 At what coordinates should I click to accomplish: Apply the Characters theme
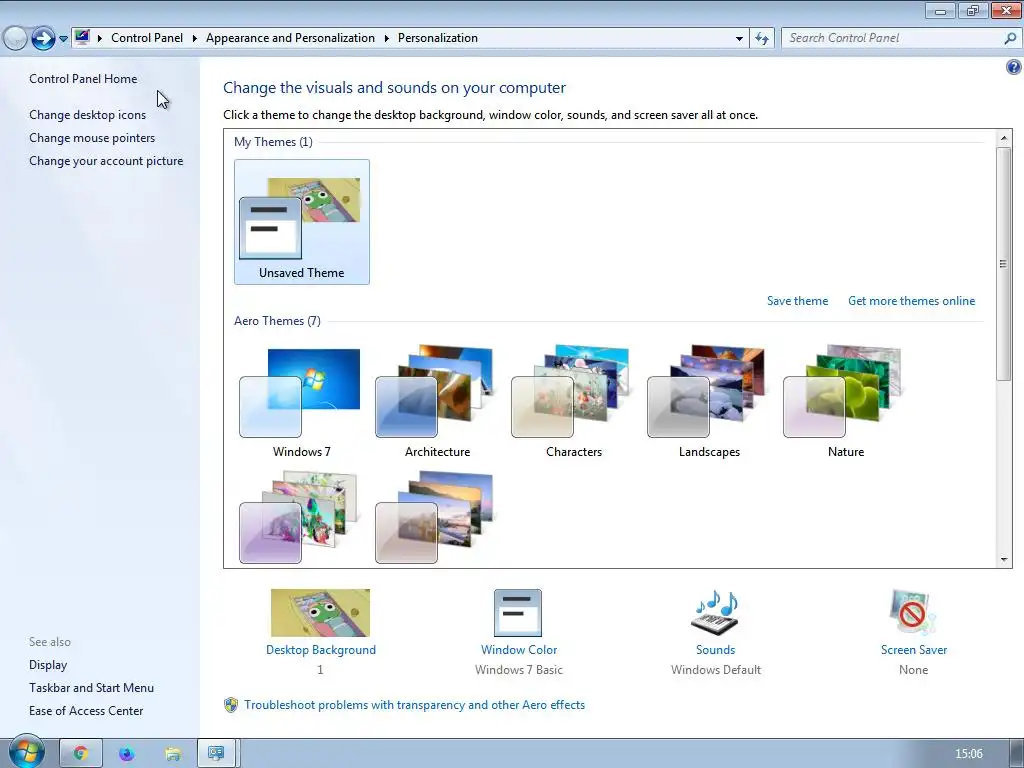pyautogui.click(x=573, y=401)
